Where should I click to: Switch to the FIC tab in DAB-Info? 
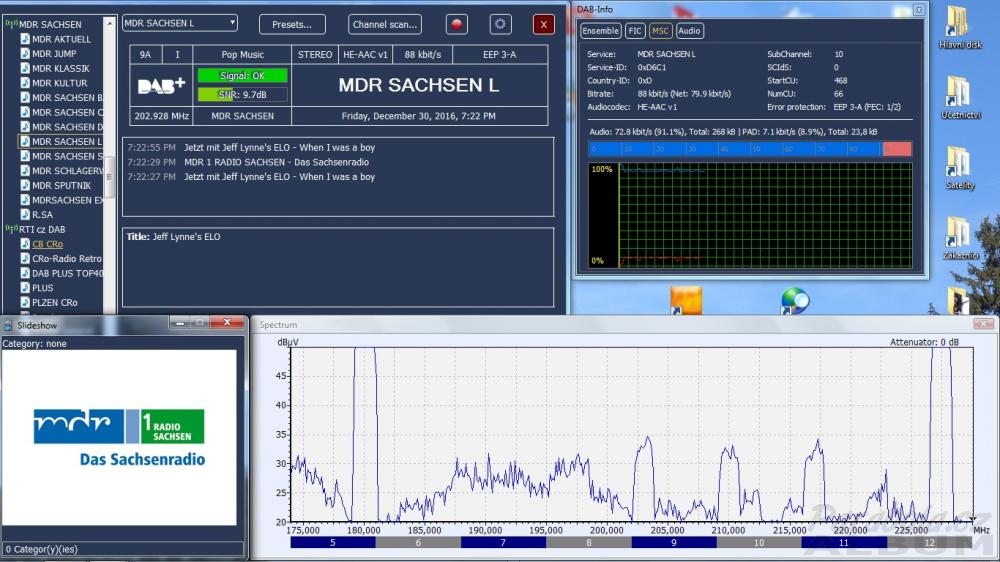[x=635, y=31]
